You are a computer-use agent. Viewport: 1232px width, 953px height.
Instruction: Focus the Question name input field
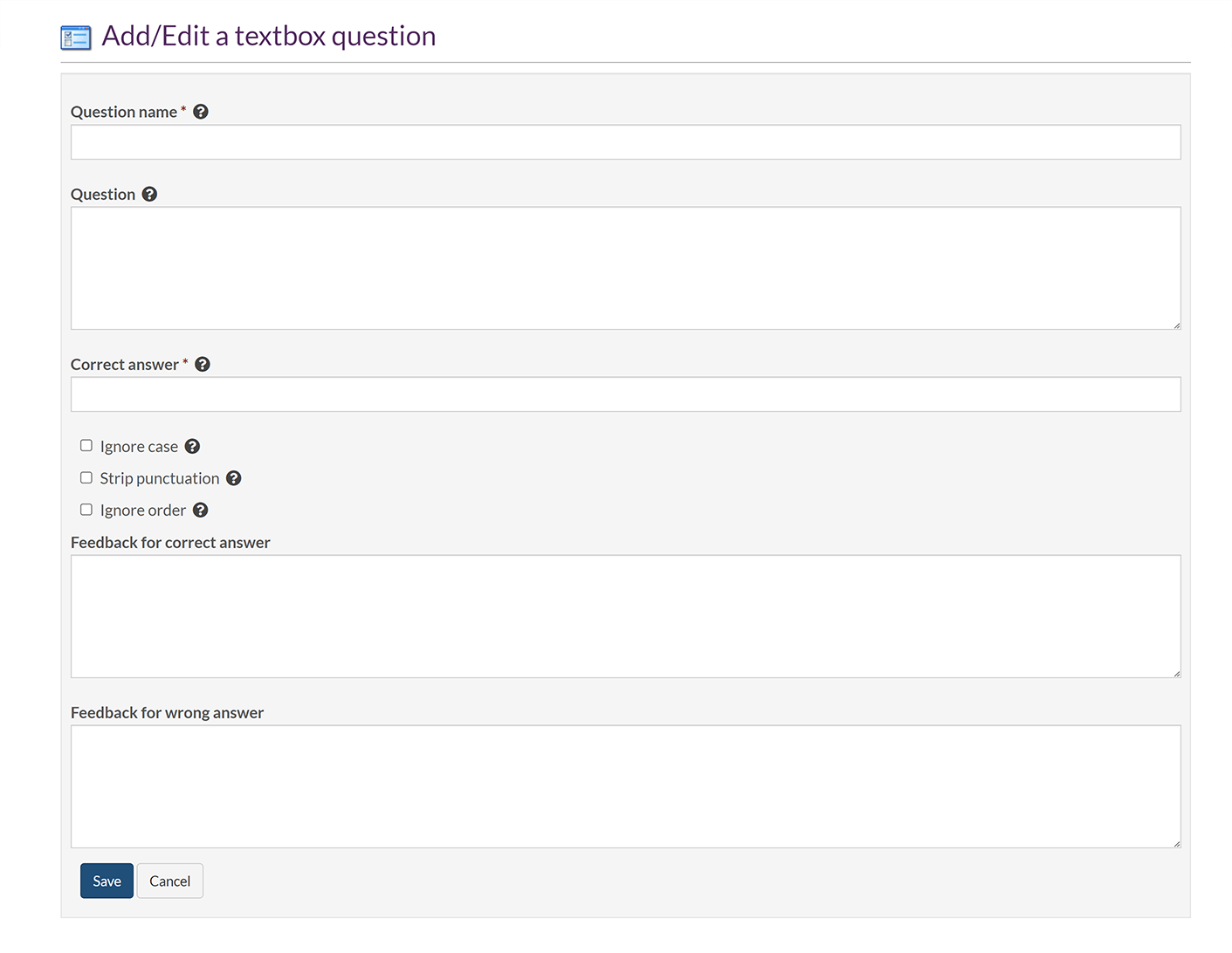pyautogui.click(x=625, y=142)
